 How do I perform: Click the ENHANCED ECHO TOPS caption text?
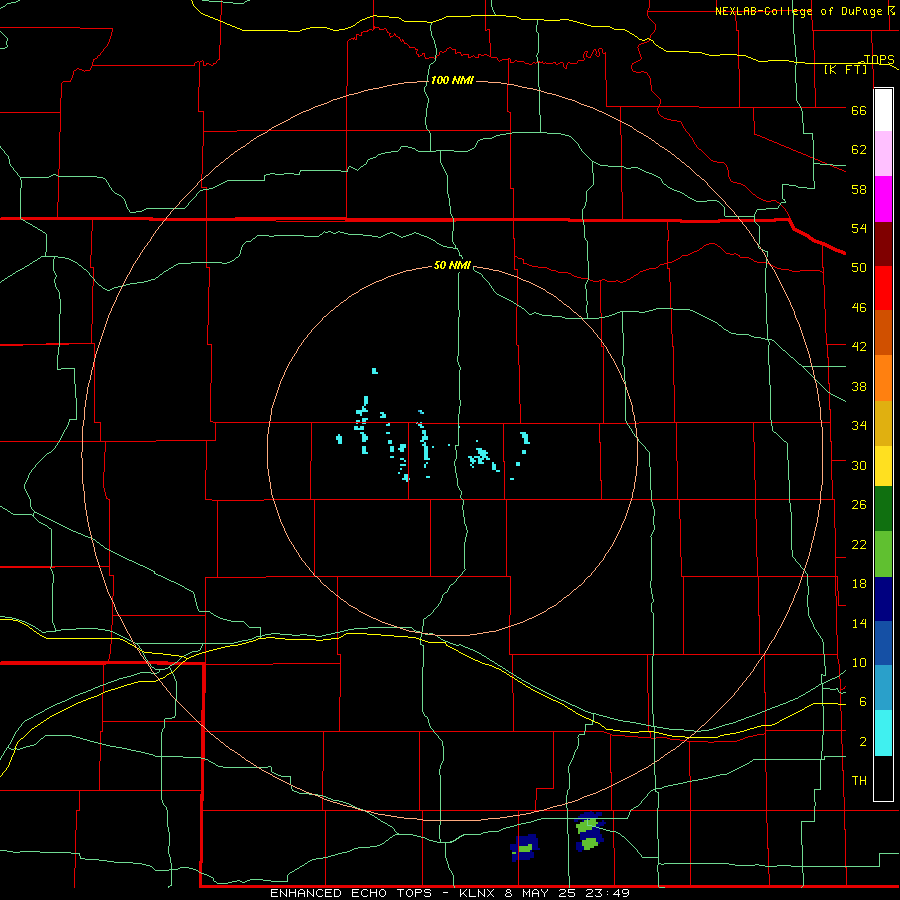351,893
